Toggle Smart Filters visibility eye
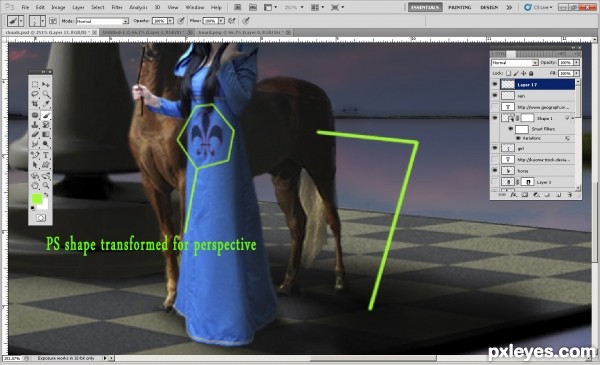Image resolution: width=600 pixels, height=365 pixels. click(x=510, y=129)
